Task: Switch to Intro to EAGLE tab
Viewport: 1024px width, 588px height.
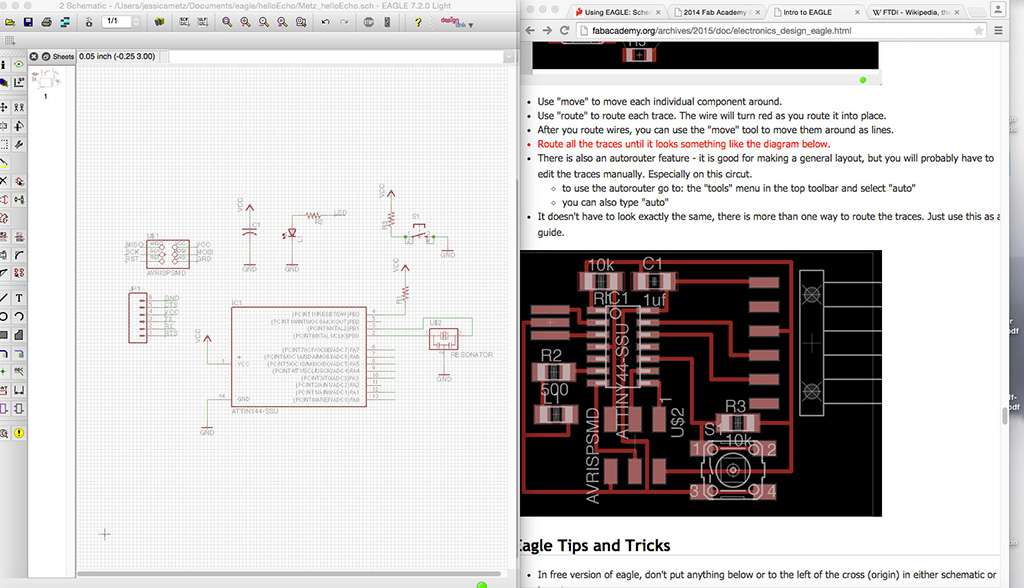Action: point(814,12)
